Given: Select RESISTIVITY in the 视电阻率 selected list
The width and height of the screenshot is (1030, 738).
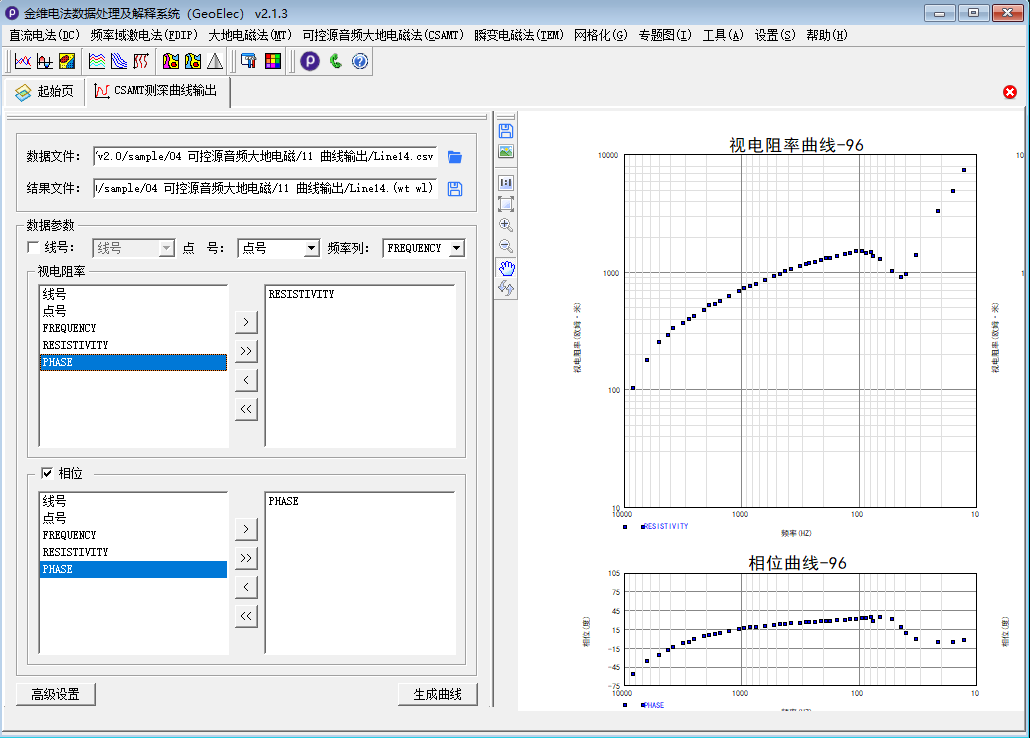Looking at the screenshot, I should tap(360, 294).
